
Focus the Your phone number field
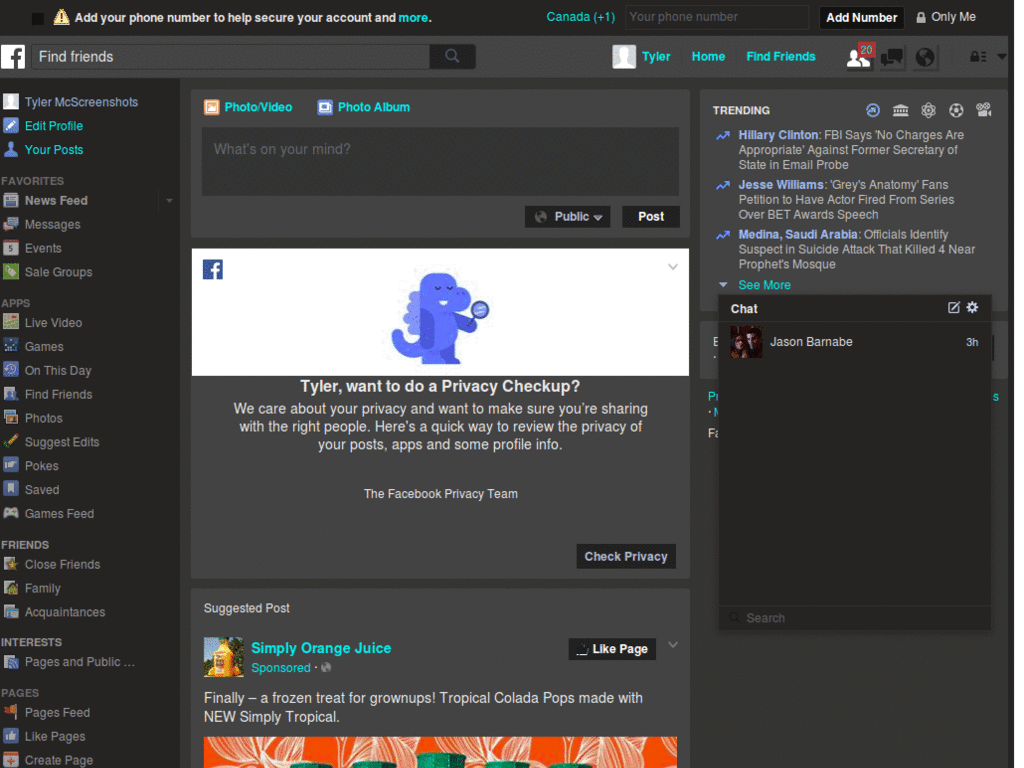[x=716, y=17]
